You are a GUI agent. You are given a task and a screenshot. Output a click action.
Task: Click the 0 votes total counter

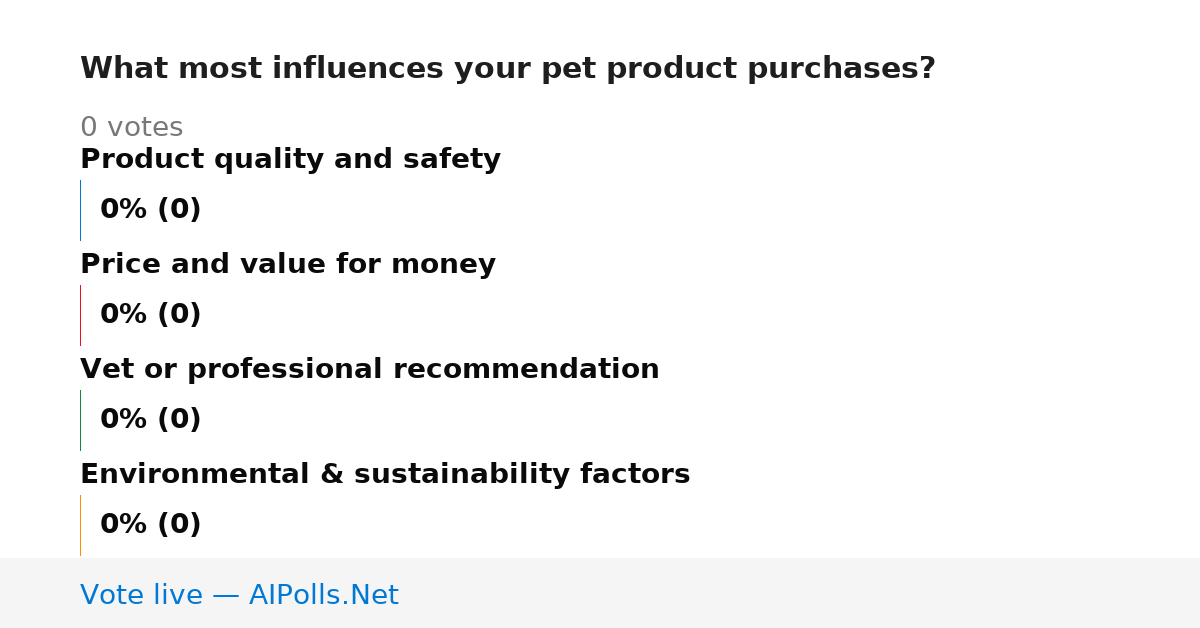(131, 128)
